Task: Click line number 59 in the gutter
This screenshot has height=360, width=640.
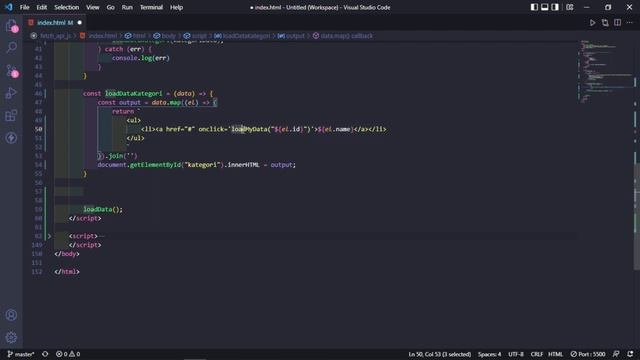Action: pyautogui.click(x=38, y=209)
